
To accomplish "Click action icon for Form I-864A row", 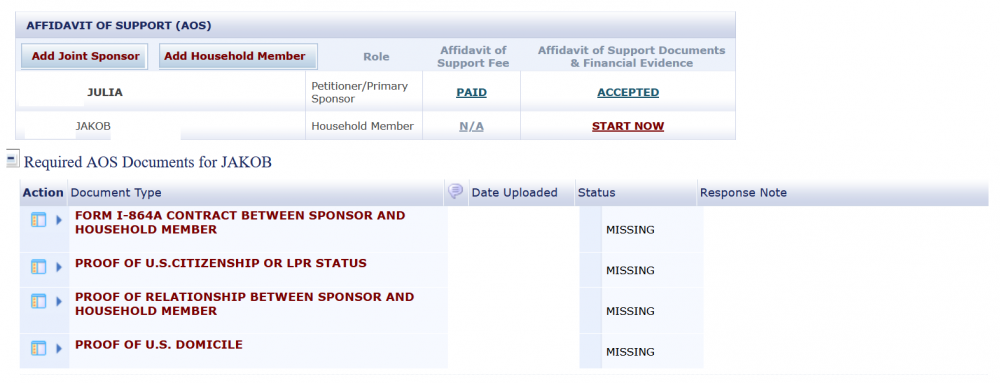I will tap(39, 220).
